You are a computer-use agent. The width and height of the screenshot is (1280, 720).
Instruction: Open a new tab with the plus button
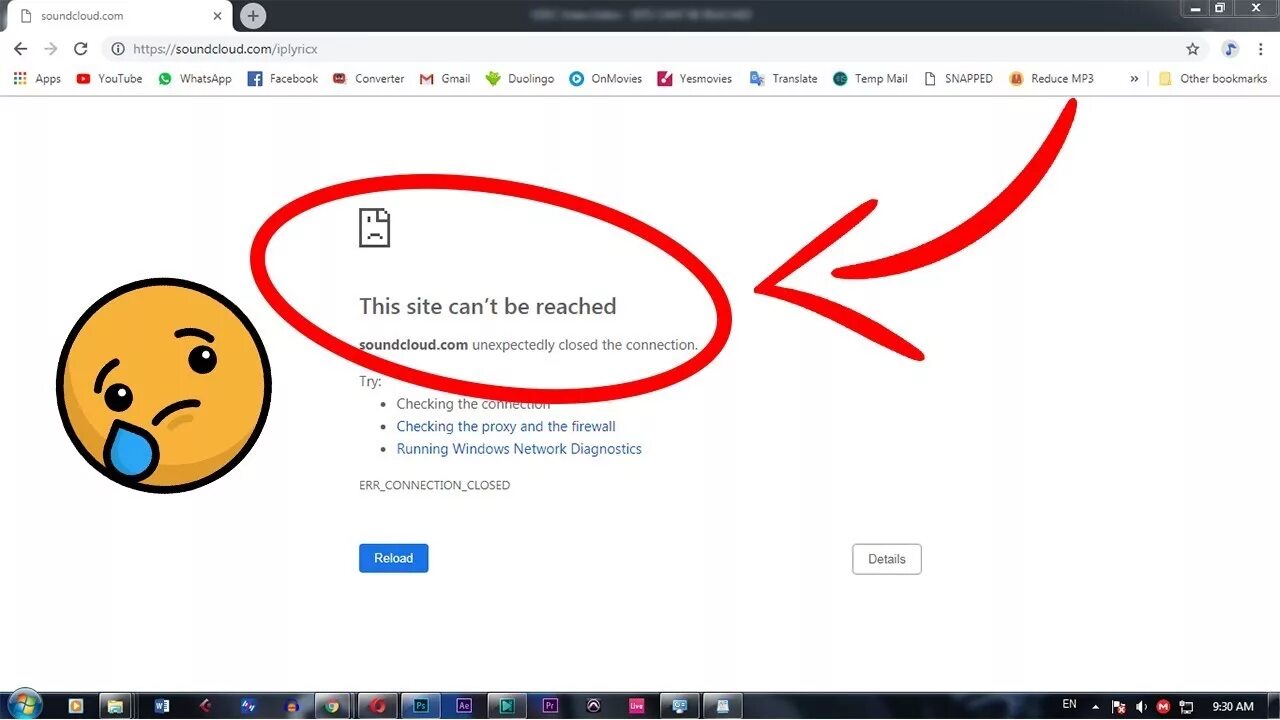253,16
